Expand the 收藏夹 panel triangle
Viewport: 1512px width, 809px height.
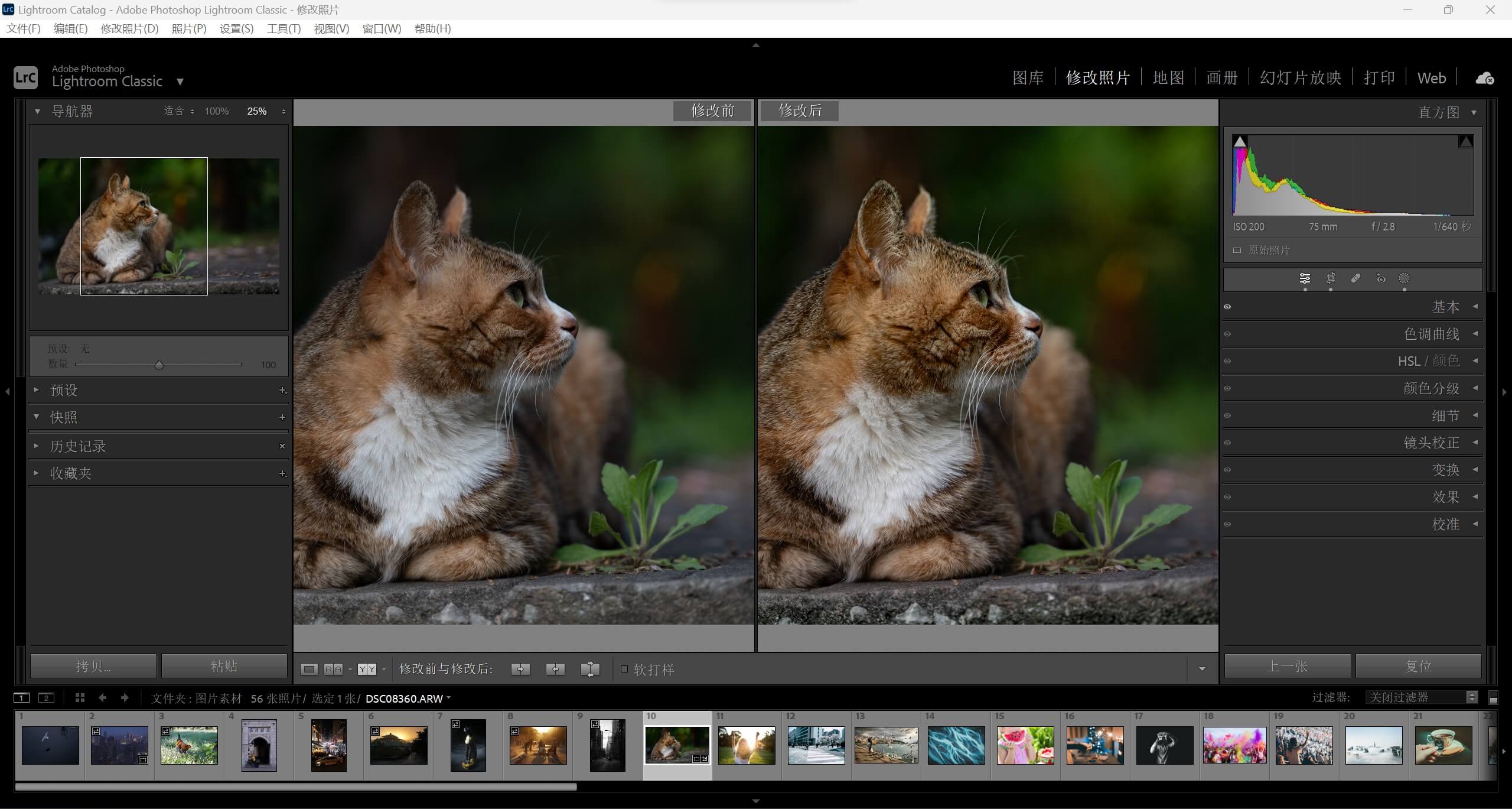[36, 473]
